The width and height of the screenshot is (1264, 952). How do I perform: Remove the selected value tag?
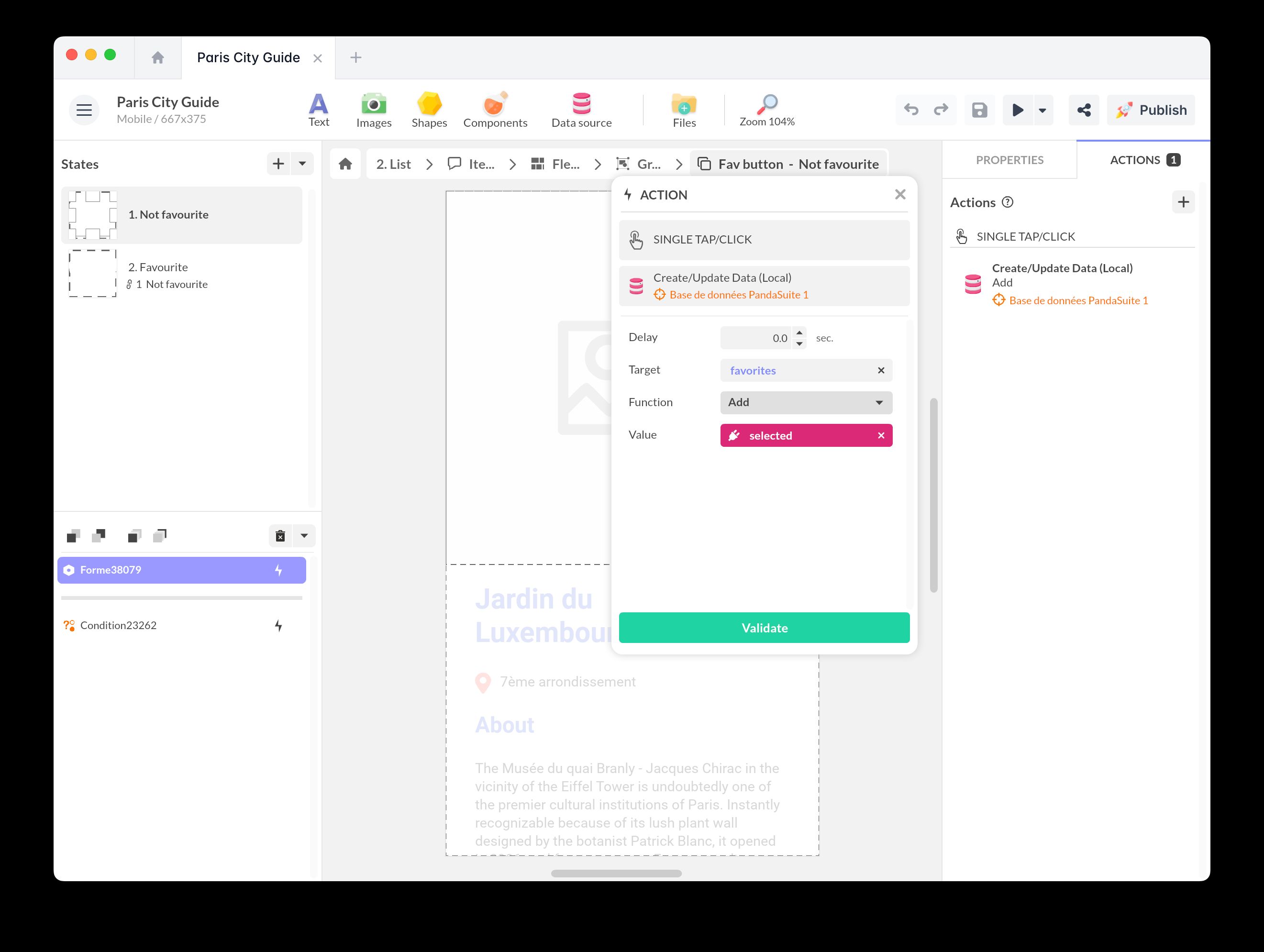point(881,435)
